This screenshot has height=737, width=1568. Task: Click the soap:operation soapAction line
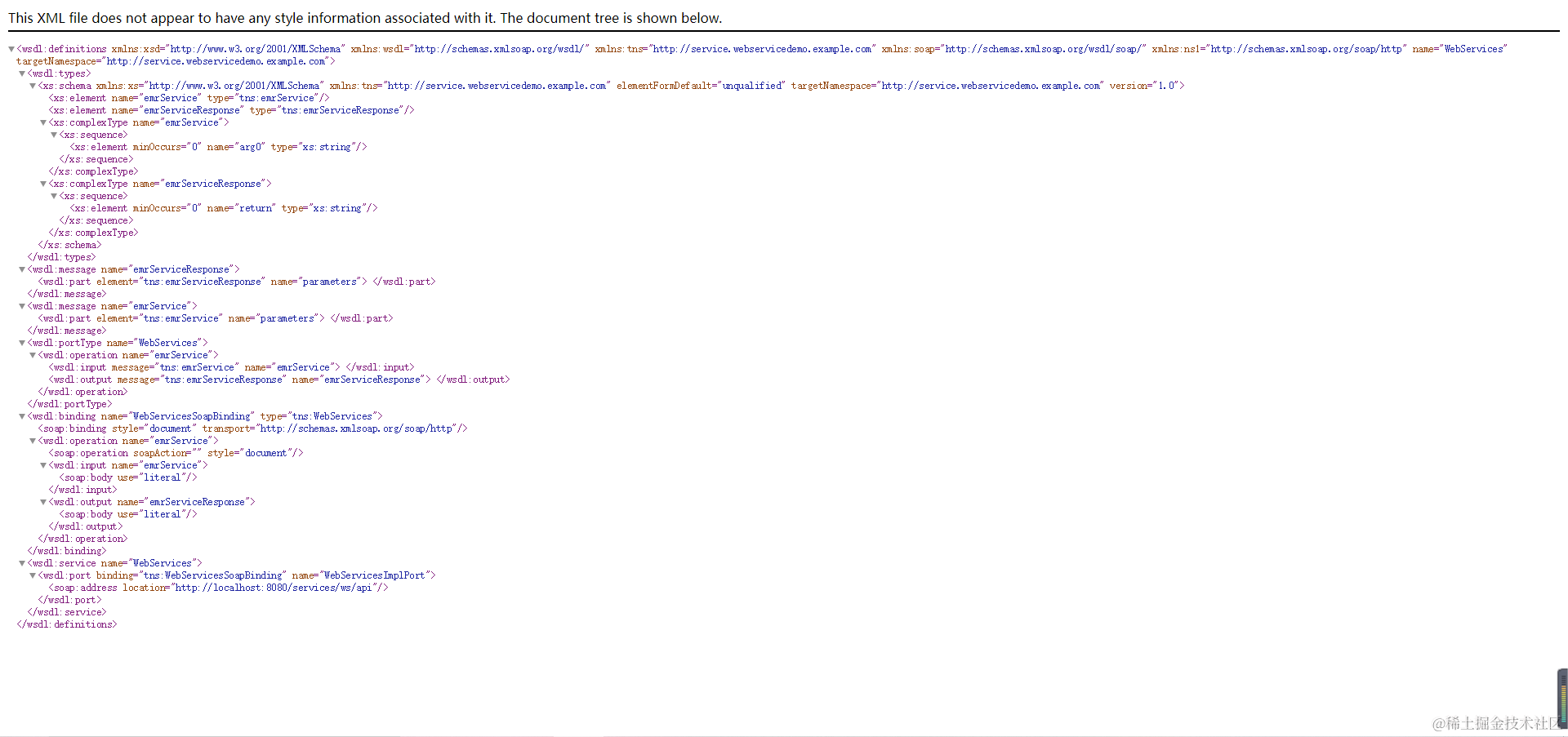pos(176,453)
